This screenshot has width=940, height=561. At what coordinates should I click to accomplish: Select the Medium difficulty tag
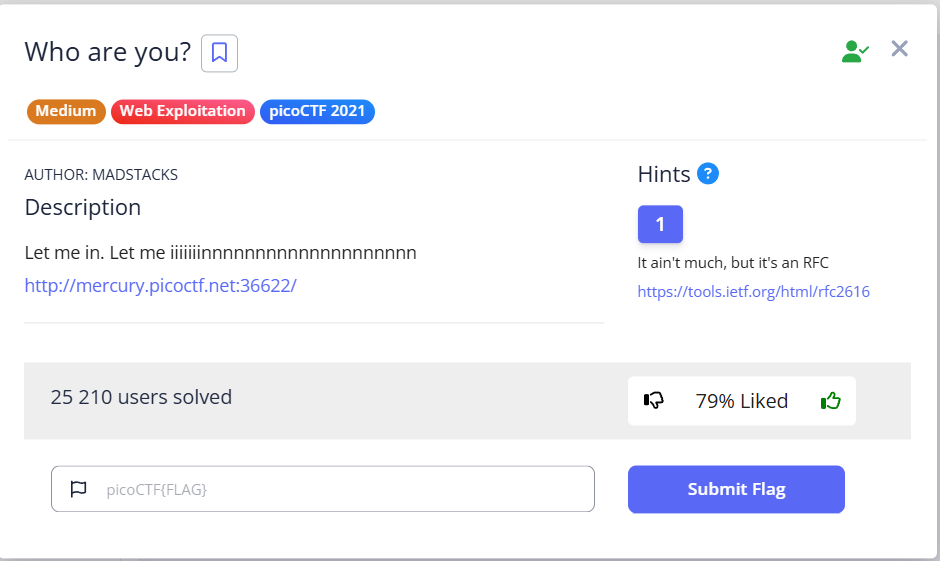[66, 111]
